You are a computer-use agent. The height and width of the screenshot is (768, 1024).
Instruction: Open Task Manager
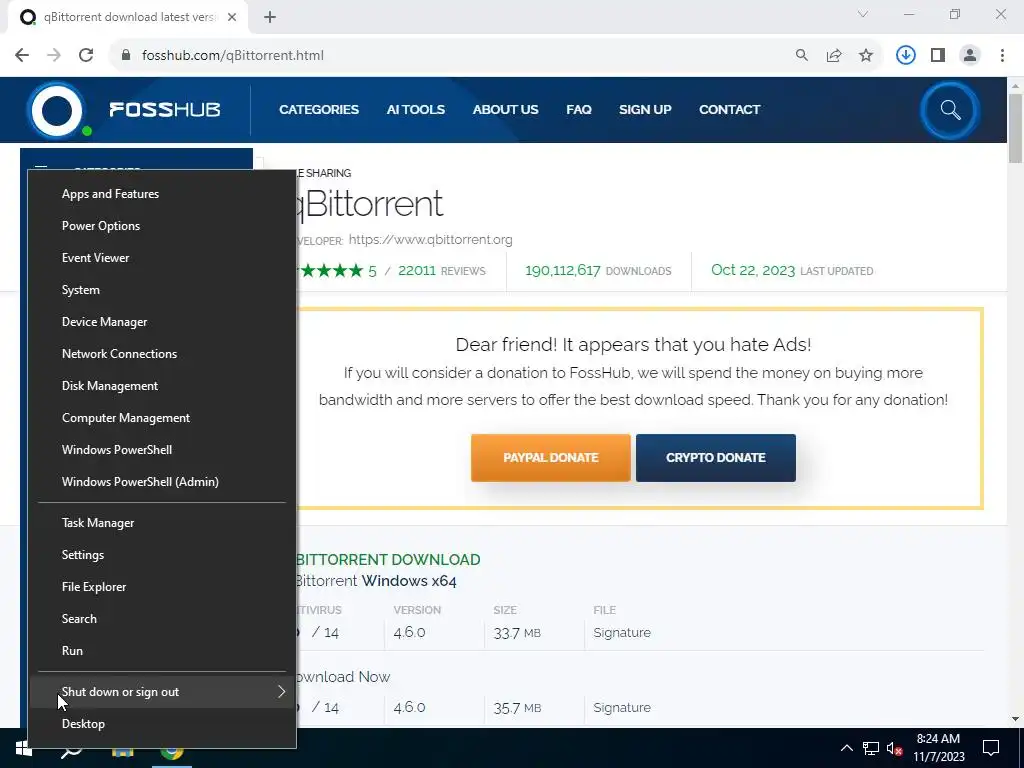(162, 523)
